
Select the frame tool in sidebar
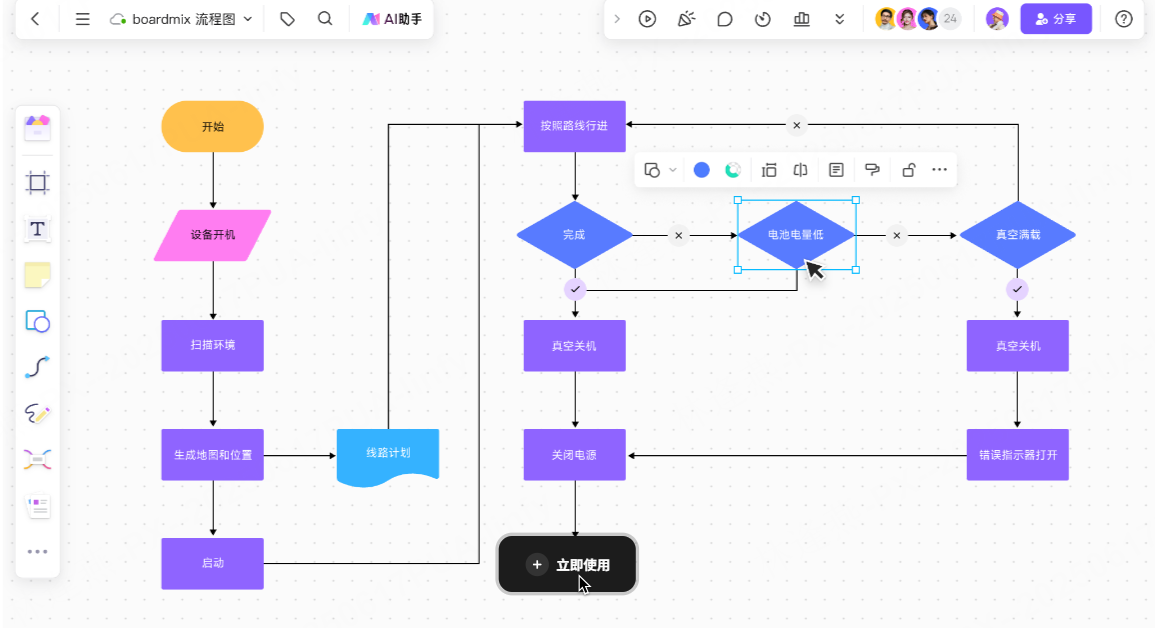click(38, 183)
